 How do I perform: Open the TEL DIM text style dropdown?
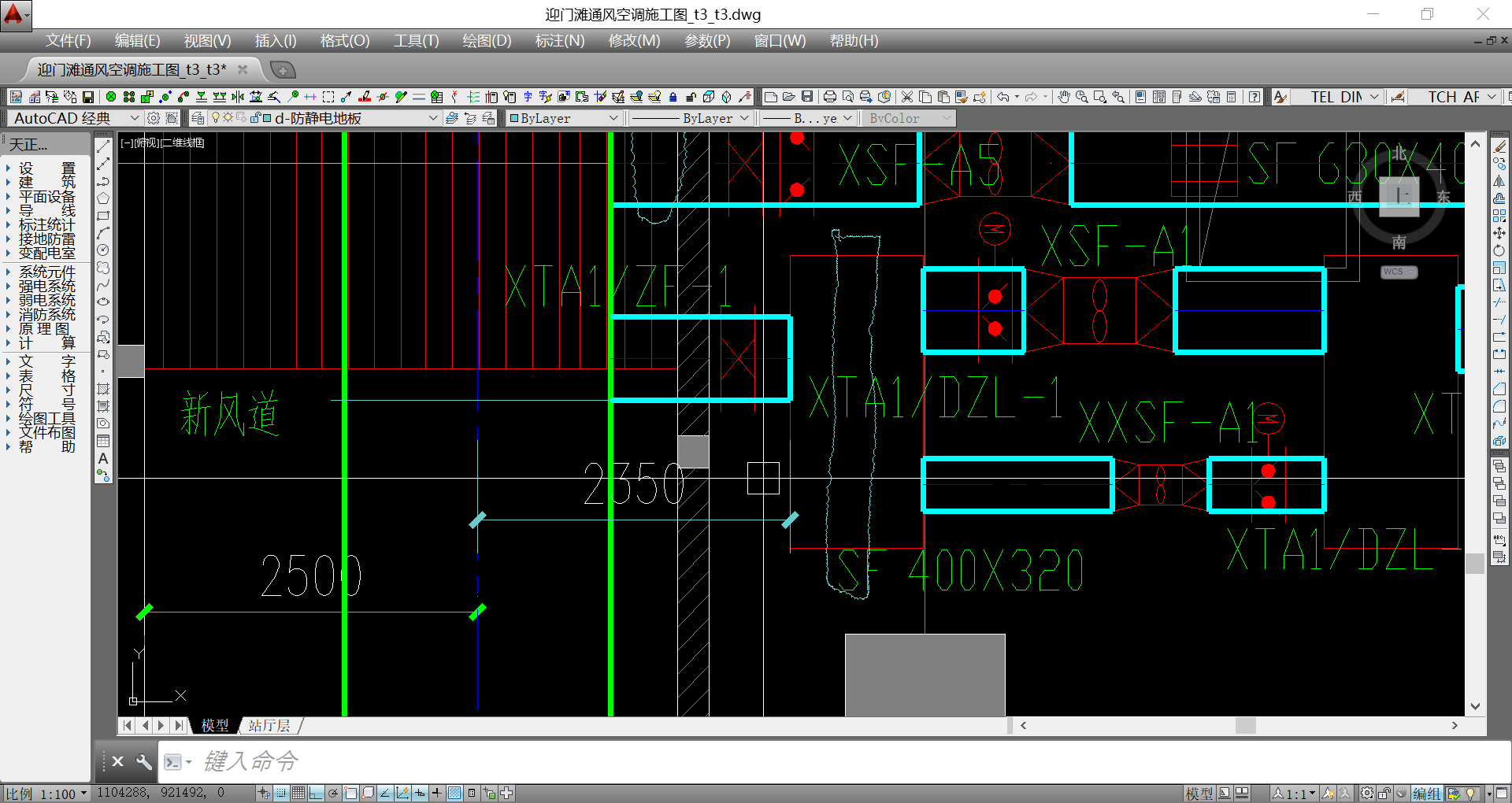[x=1338, y=97]
